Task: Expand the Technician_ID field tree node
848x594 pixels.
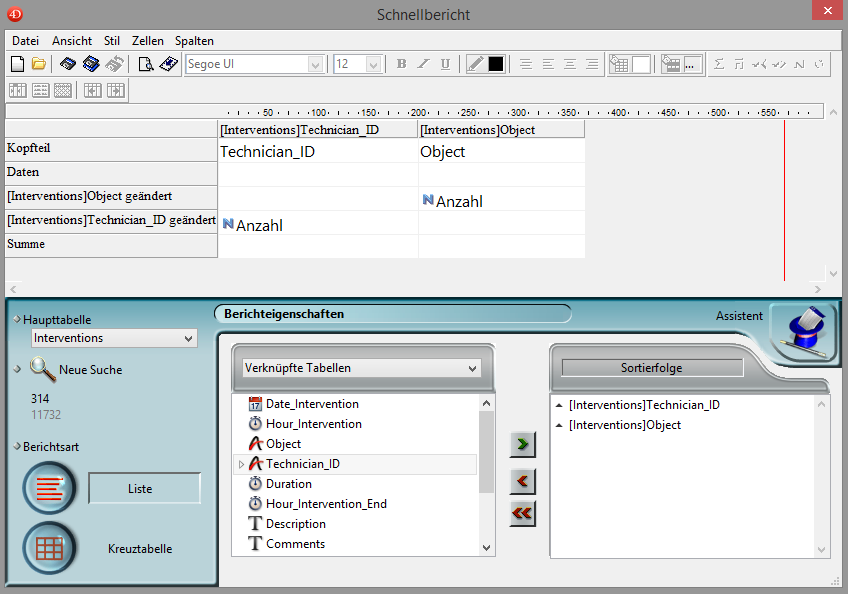Action: tap(240, 464)
